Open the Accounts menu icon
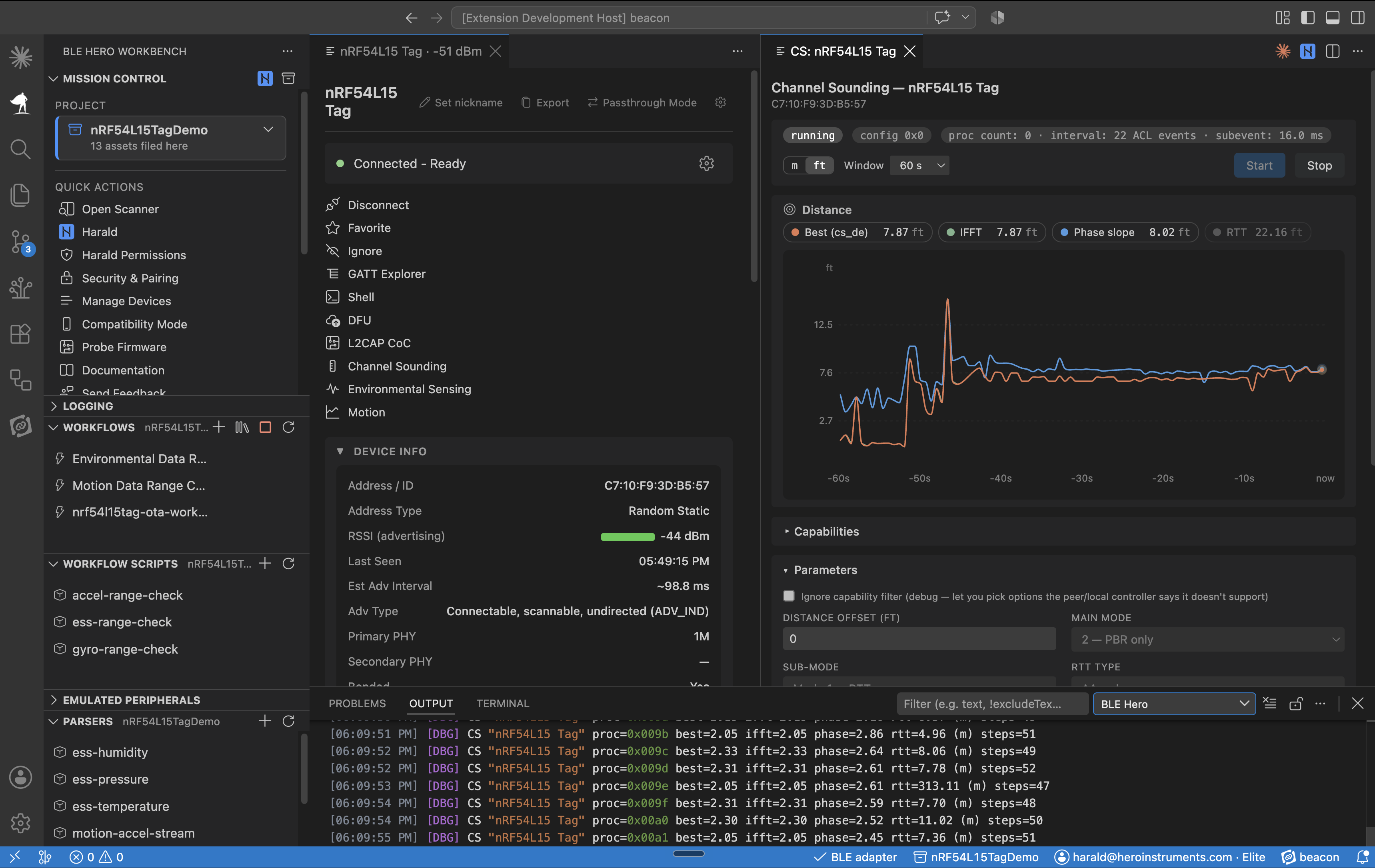 20,777
